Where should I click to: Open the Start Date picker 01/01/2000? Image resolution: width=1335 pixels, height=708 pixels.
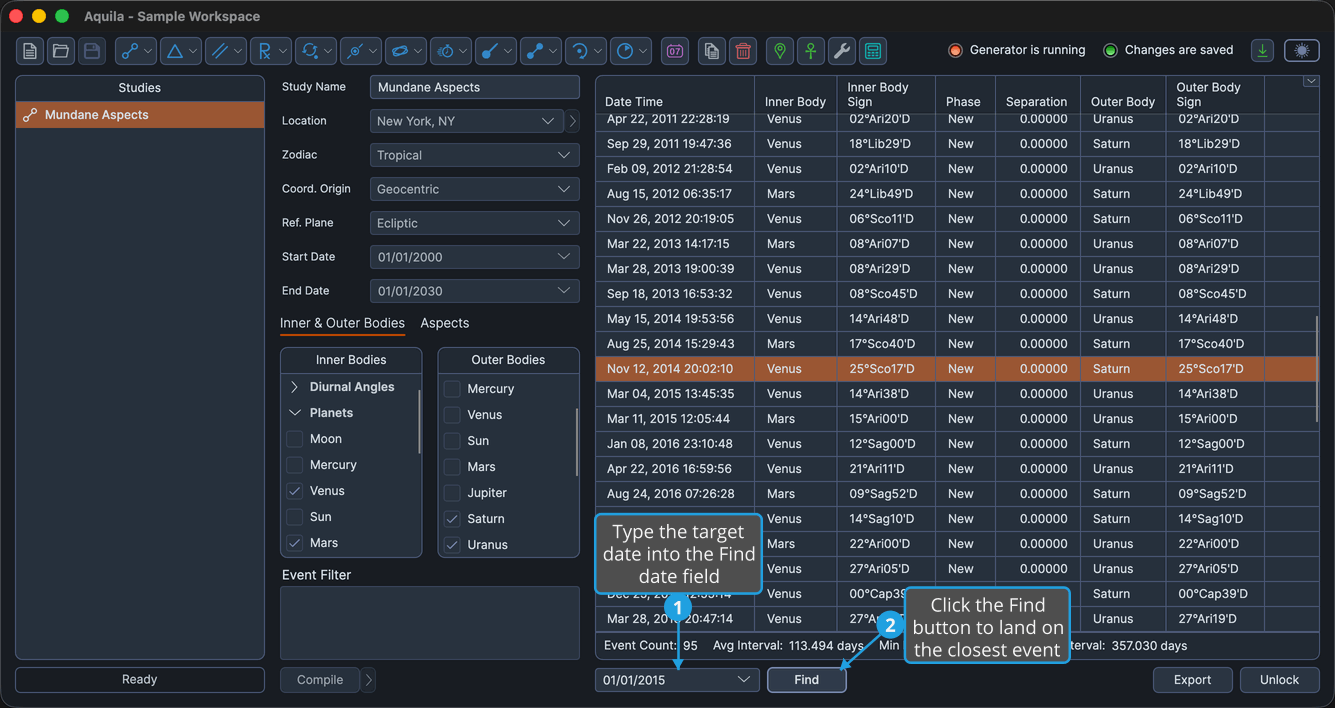(x=474, y=257)
